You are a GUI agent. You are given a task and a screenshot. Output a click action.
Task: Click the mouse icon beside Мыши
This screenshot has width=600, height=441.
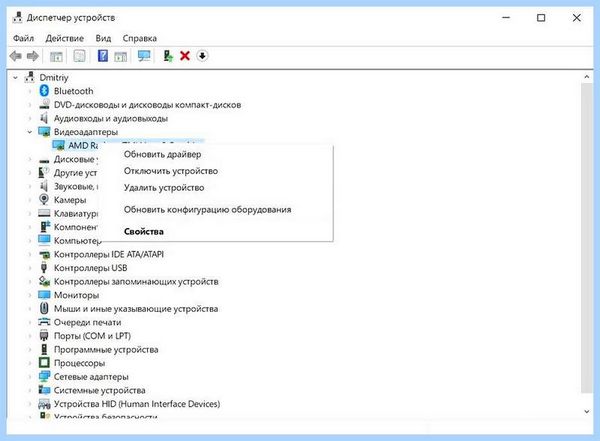44,308
